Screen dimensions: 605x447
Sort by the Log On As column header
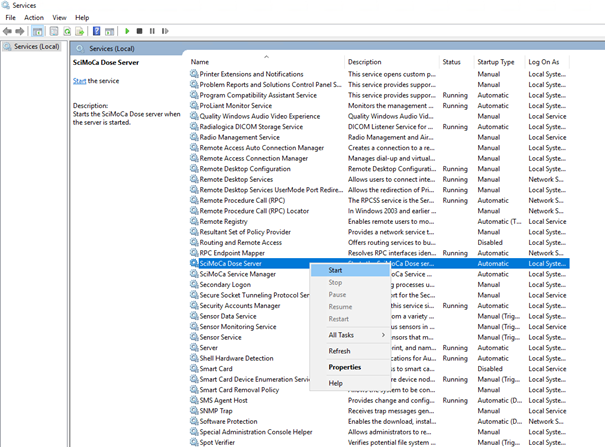[x=544, y=62]
